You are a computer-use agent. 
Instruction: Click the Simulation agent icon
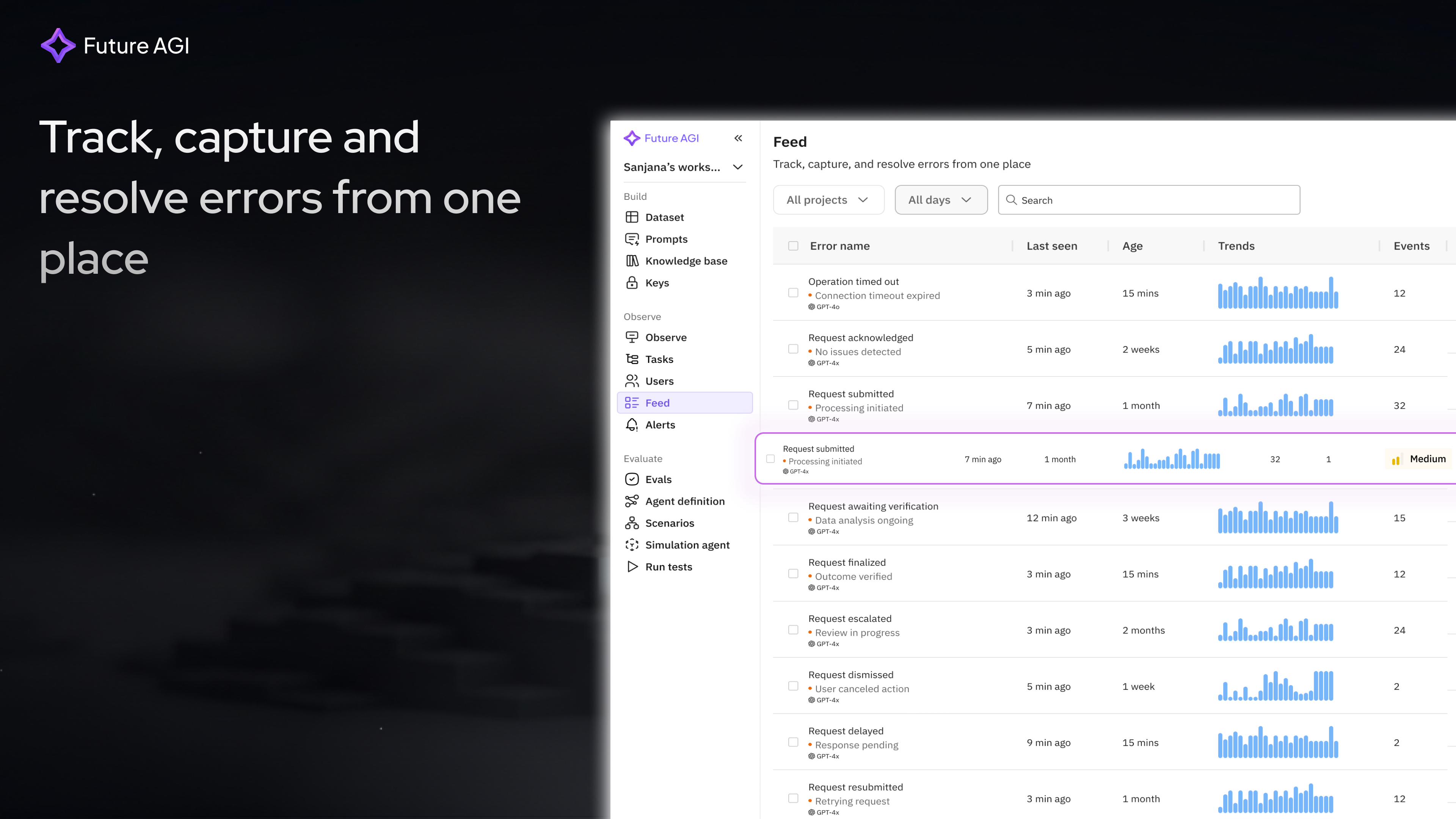632,545
